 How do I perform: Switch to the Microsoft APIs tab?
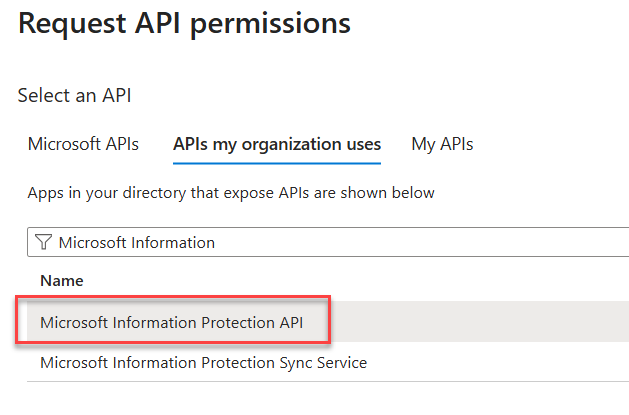(83, 143)
